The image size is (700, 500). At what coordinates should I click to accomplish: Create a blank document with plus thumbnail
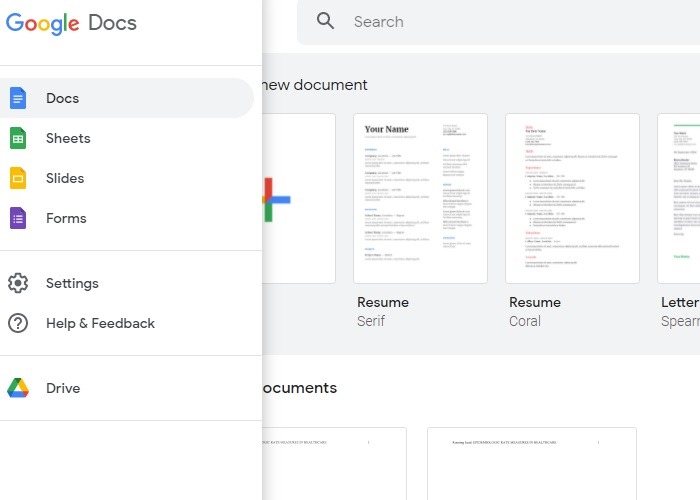tap(299, 199)
